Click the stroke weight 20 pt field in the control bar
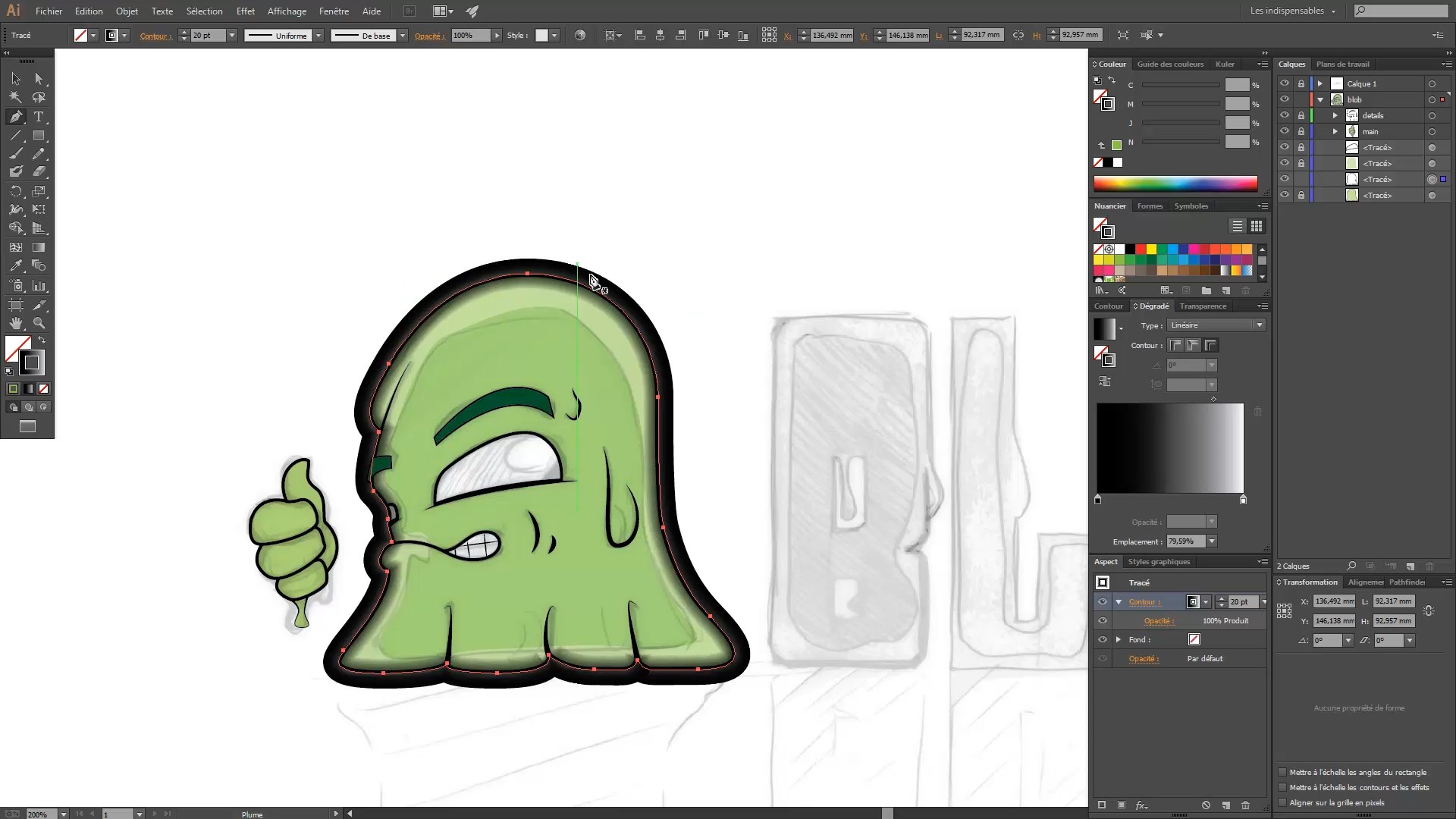The height and width of the screenshot is (819, 1456). tap(208, 36)
